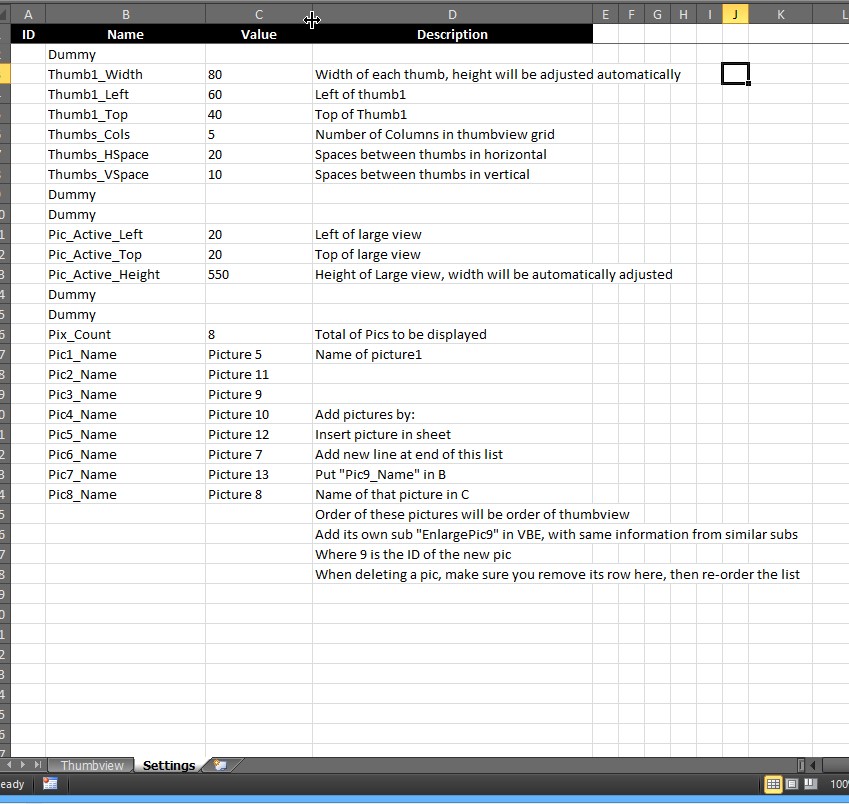849x804 pixels.
Task: Click the 'Description' header cell
Action: tap(452, 34)
